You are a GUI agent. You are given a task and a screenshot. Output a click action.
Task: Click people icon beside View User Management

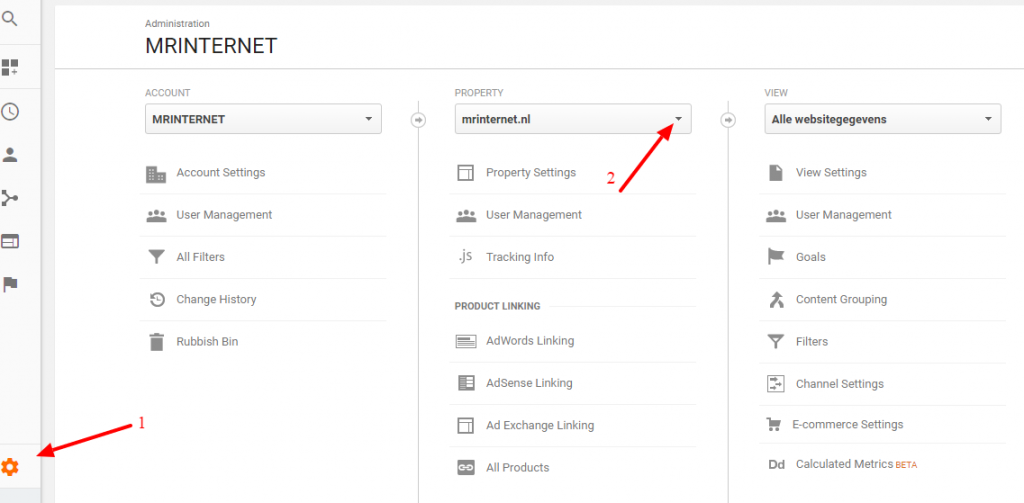(775, 216)
